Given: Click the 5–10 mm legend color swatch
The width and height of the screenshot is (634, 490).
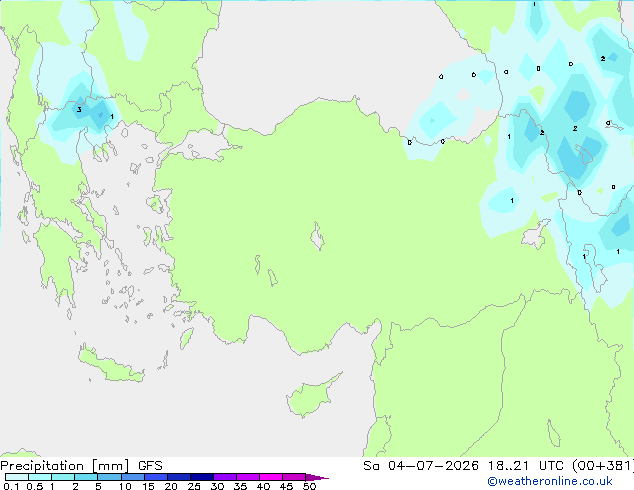Looking at the screenshot, I should tap(109, 477).
